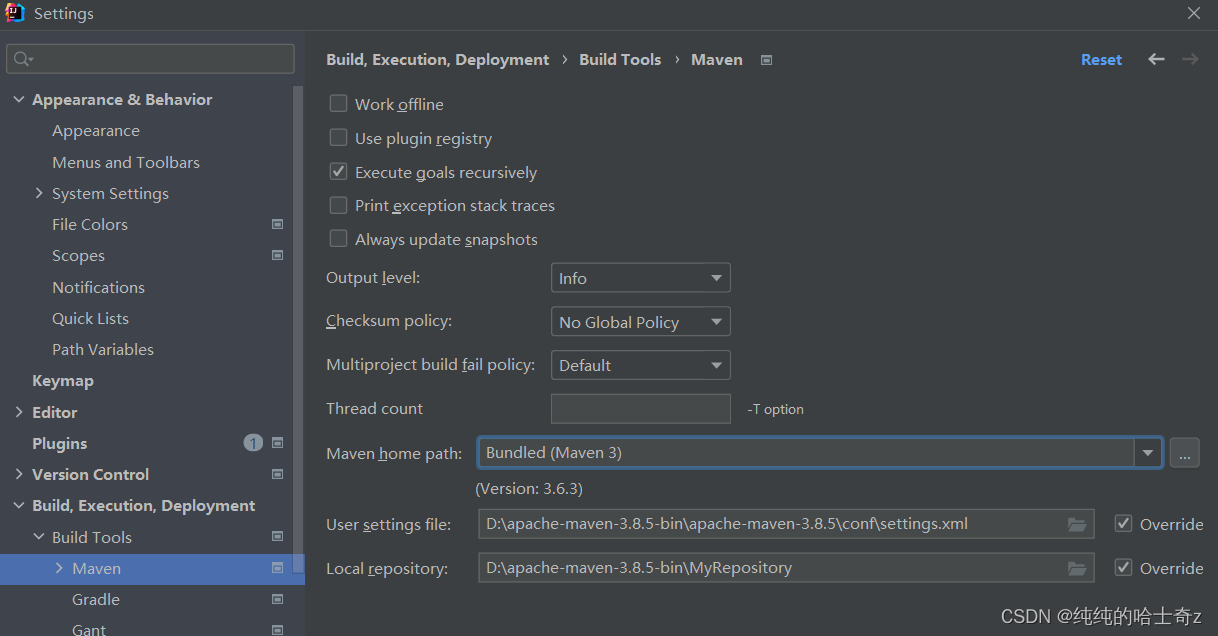Click the project icon next to Plugins
The width and height of the screenshot is (1218, 636).
coord(278,443)
